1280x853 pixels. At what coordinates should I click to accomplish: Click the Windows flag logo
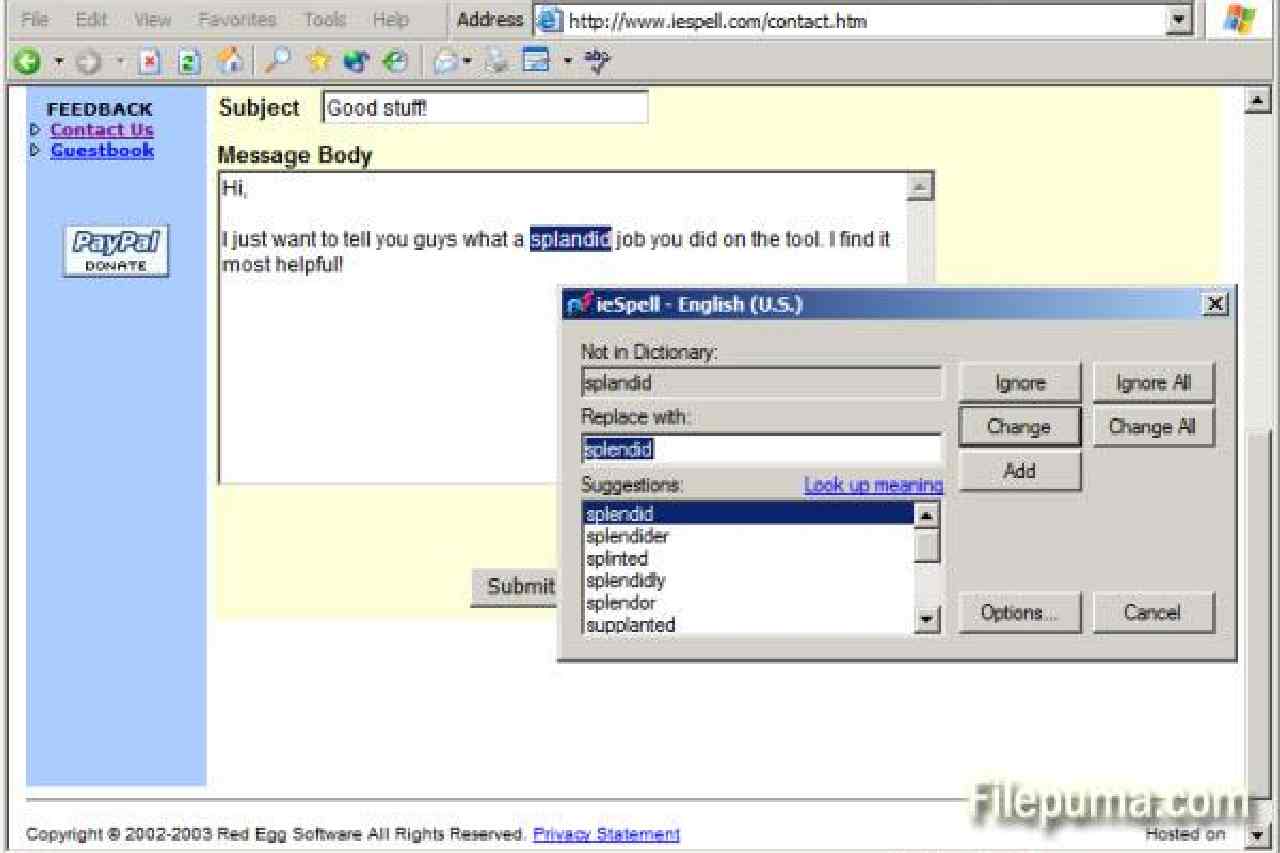point(1241,19)
